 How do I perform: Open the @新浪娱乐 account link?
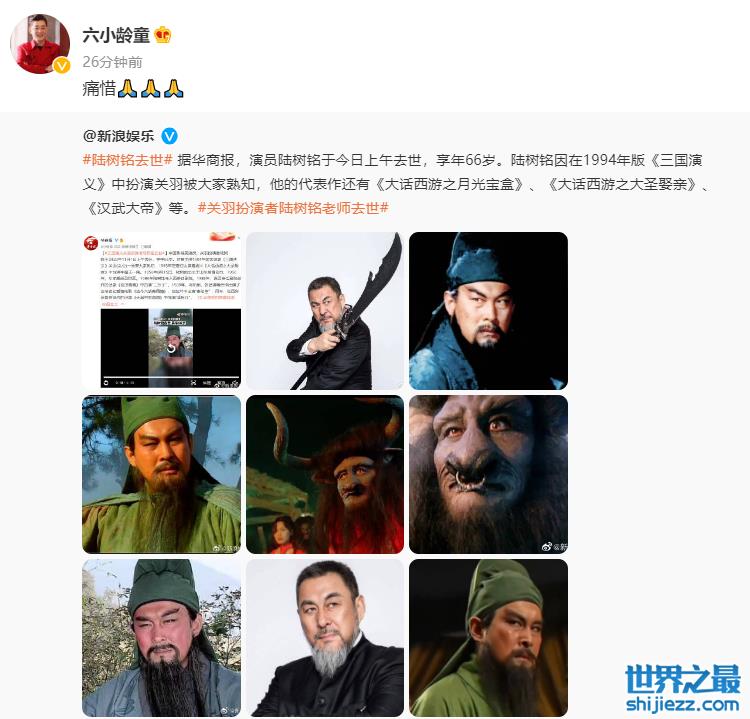(x=119, y=136)
